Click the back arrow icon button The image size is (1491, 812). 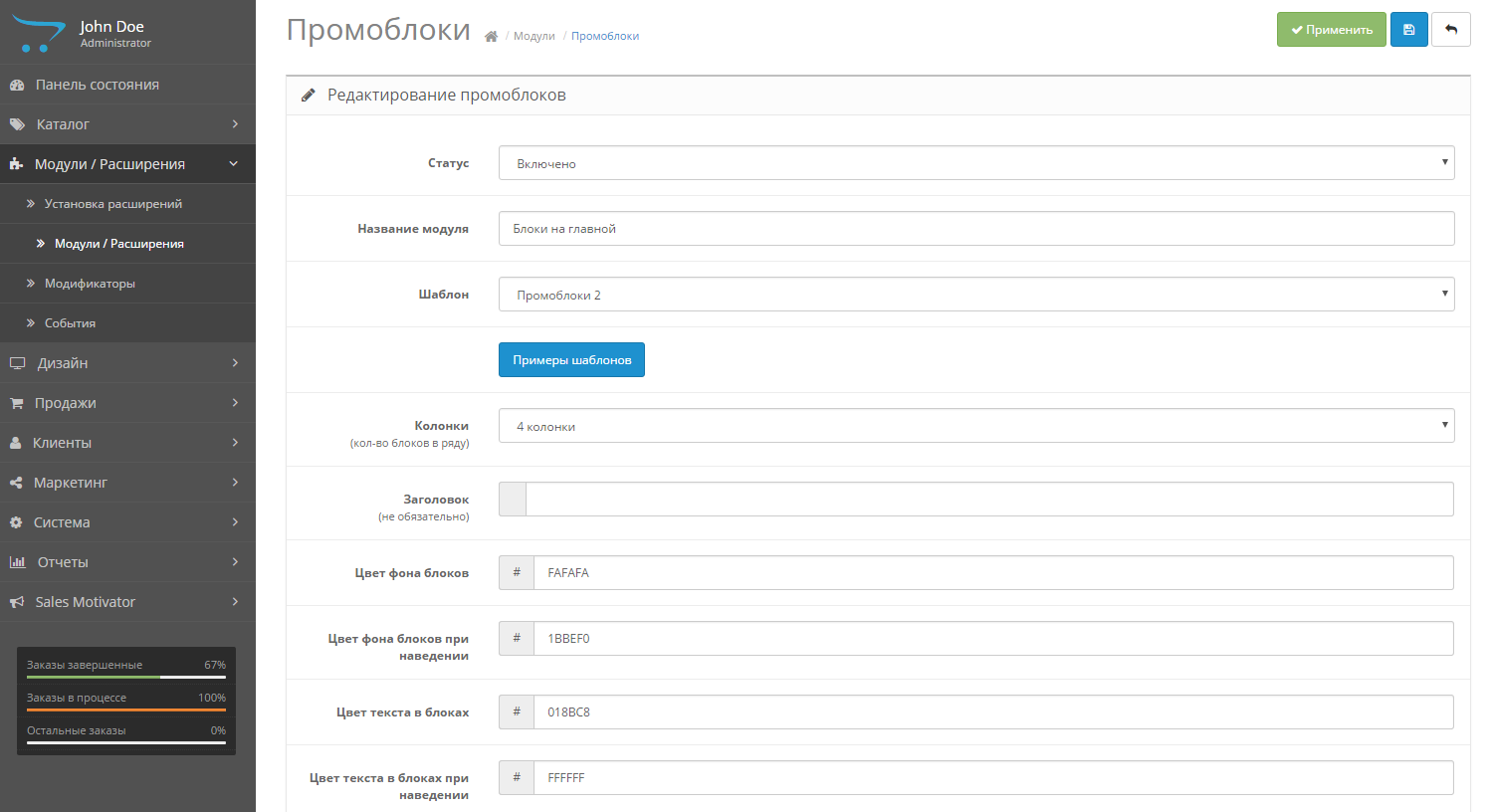pyautogui.click(x=1450, y=30)
